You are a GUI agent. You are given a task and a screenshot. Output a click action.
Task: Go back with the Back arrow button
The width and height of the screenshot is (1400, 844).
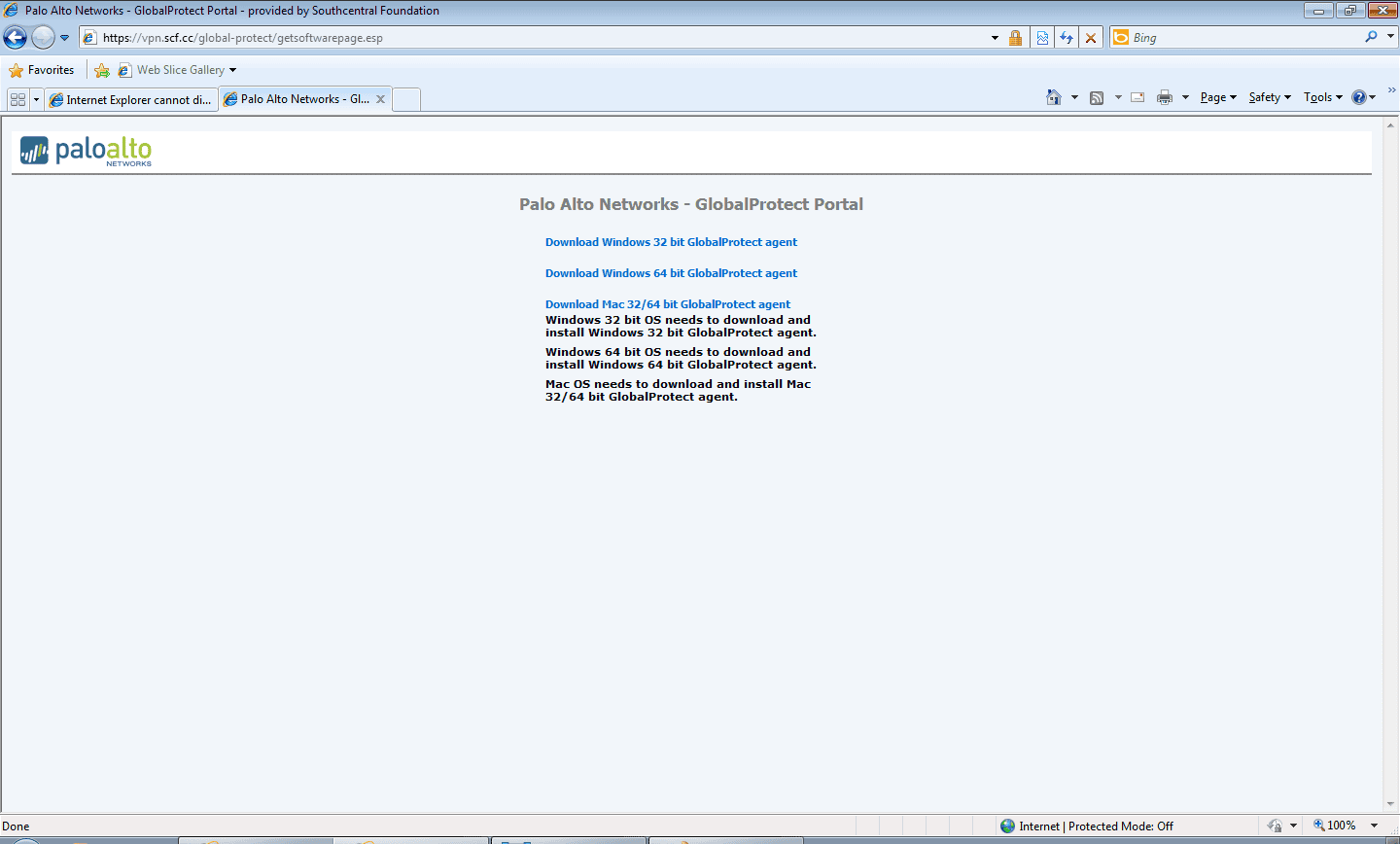coord(15,38)
